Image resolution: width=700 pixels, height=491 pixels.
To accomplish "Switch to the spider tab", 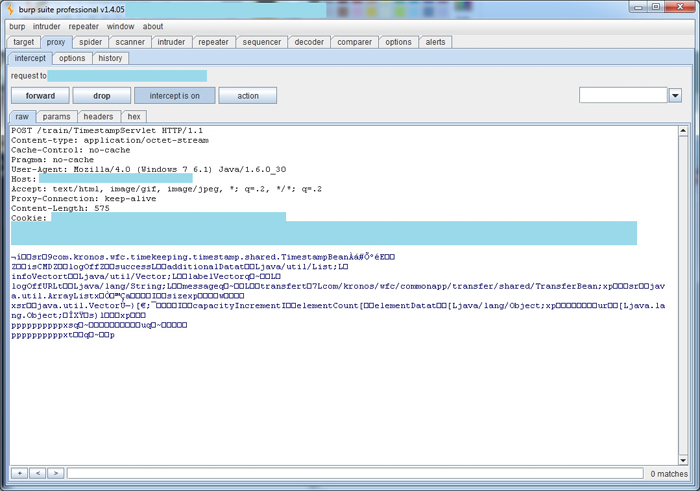I will 91,42.
